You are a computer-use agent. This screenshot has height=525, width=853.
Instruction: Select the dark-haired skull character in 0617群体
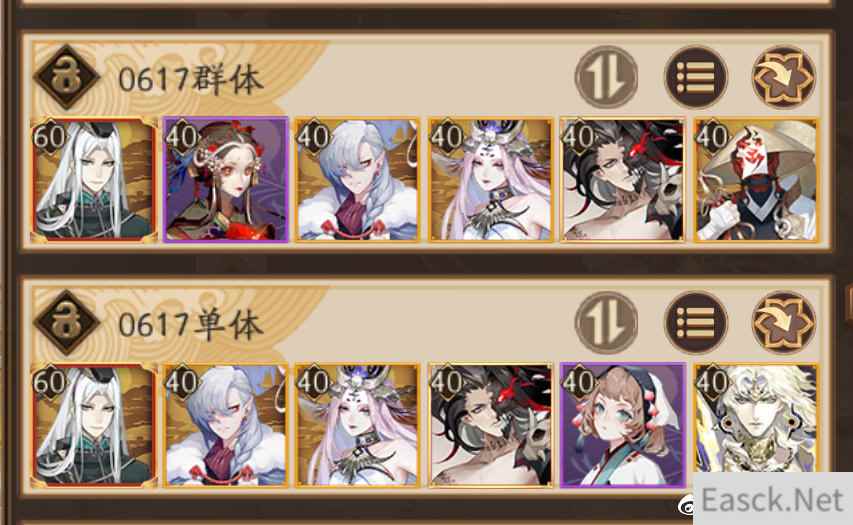(623, 180)
